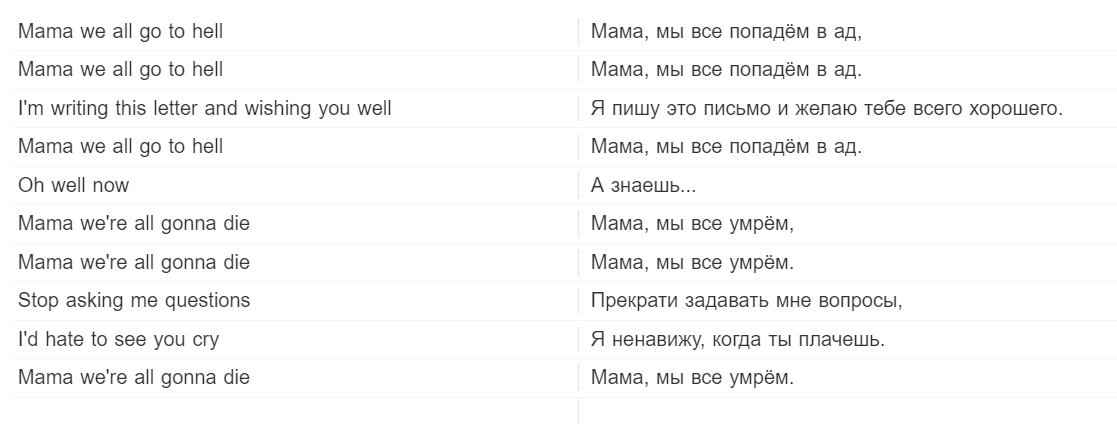Click 'Mama we're all gonna die' above 'Stop asking'
The image size is (1117, 434).
tap(134, 262)
